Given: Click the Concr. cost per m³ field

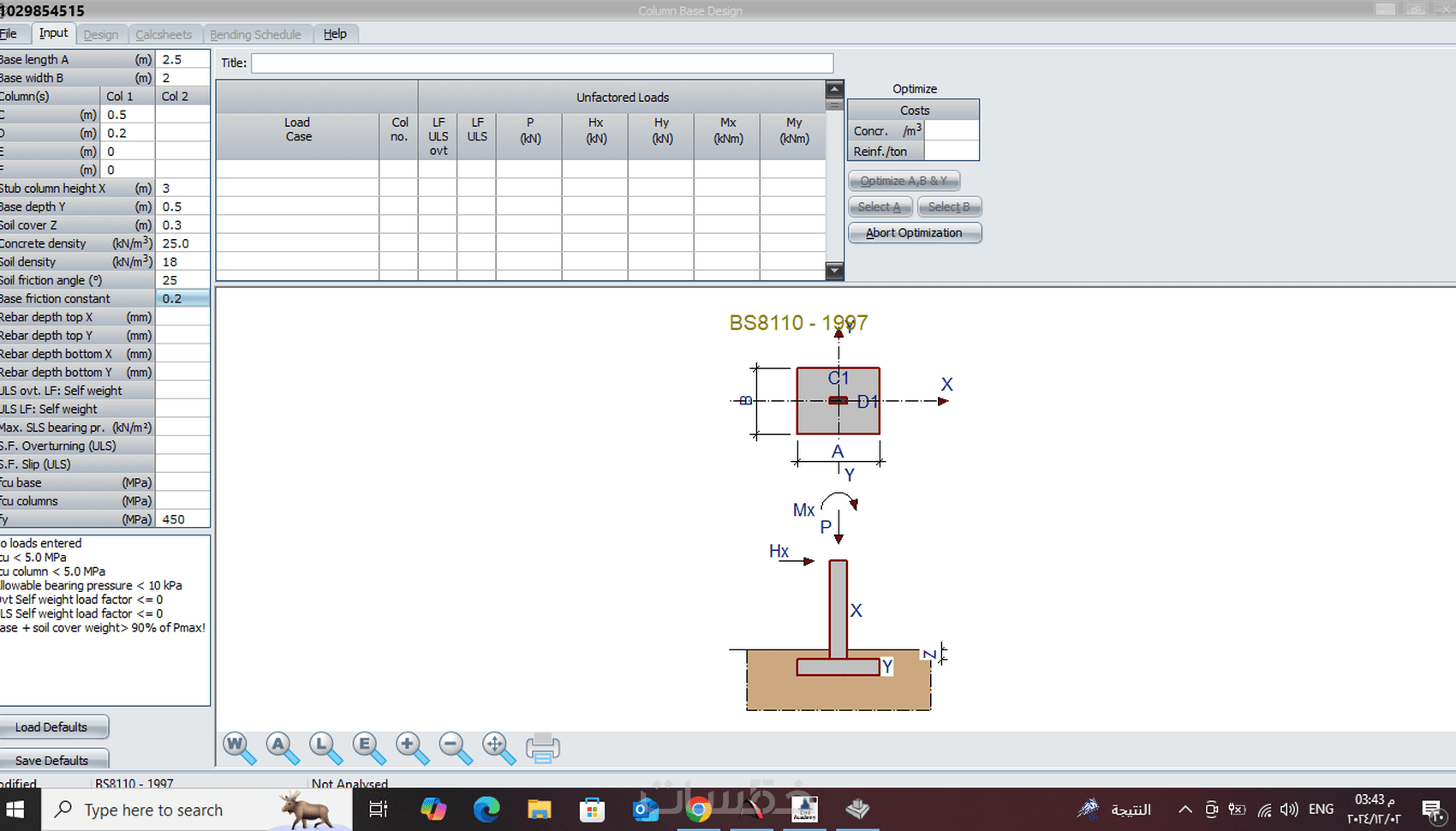Looking at the screenshot, I should click(952, 130).
